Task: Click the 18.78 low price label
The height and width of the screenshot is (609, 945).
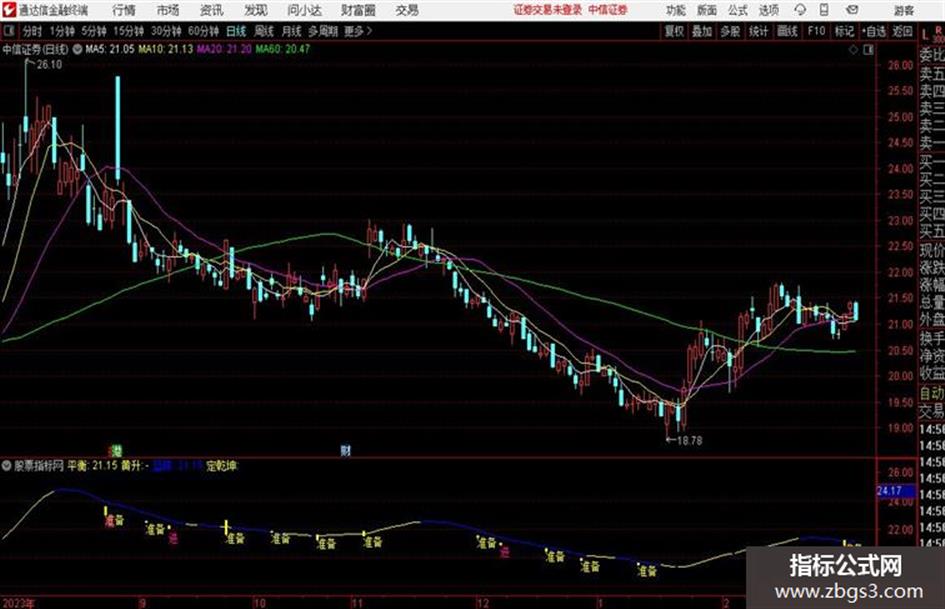Action: [690, 441]
